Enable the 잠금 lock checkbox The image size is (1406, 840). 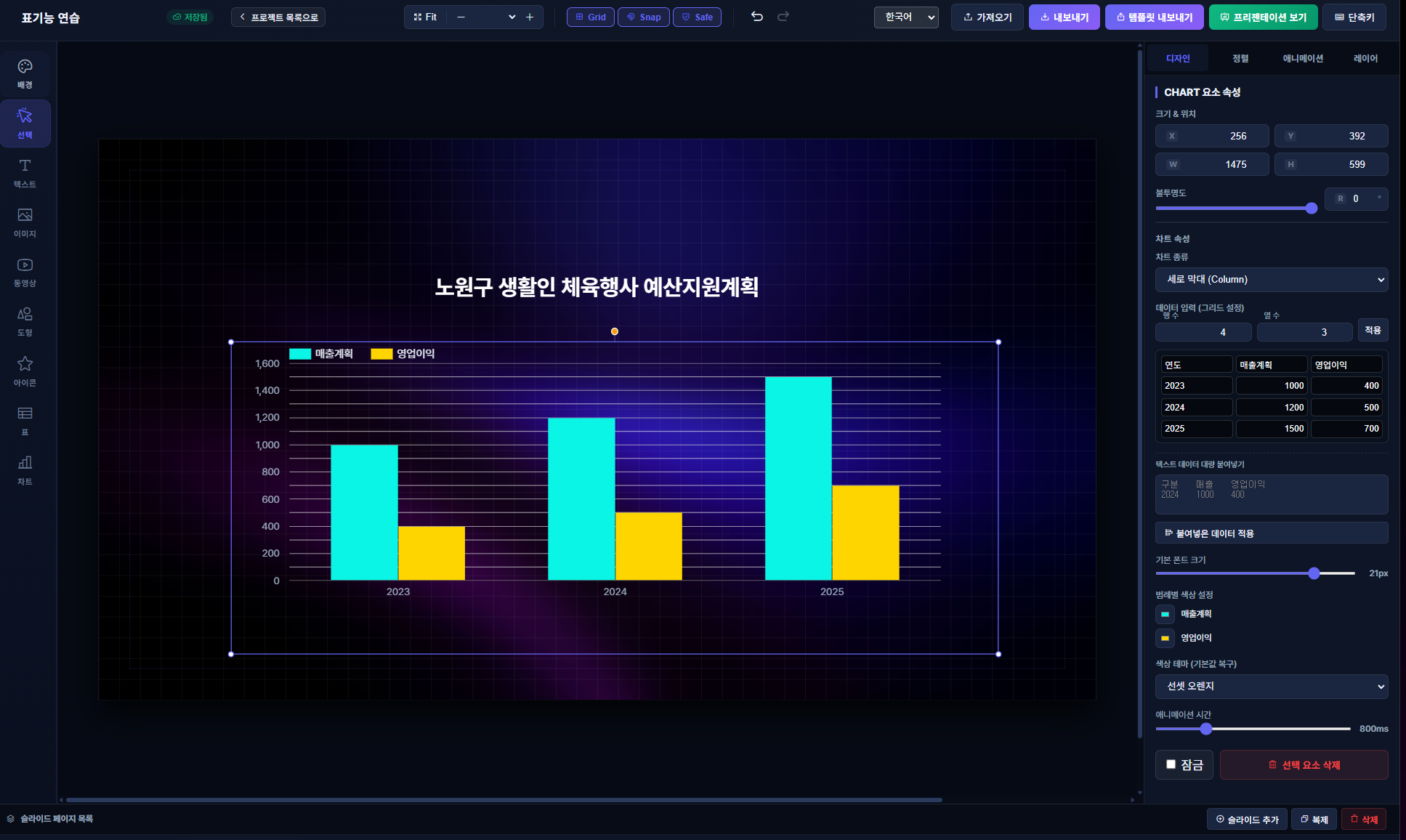tap(1171, 764)
